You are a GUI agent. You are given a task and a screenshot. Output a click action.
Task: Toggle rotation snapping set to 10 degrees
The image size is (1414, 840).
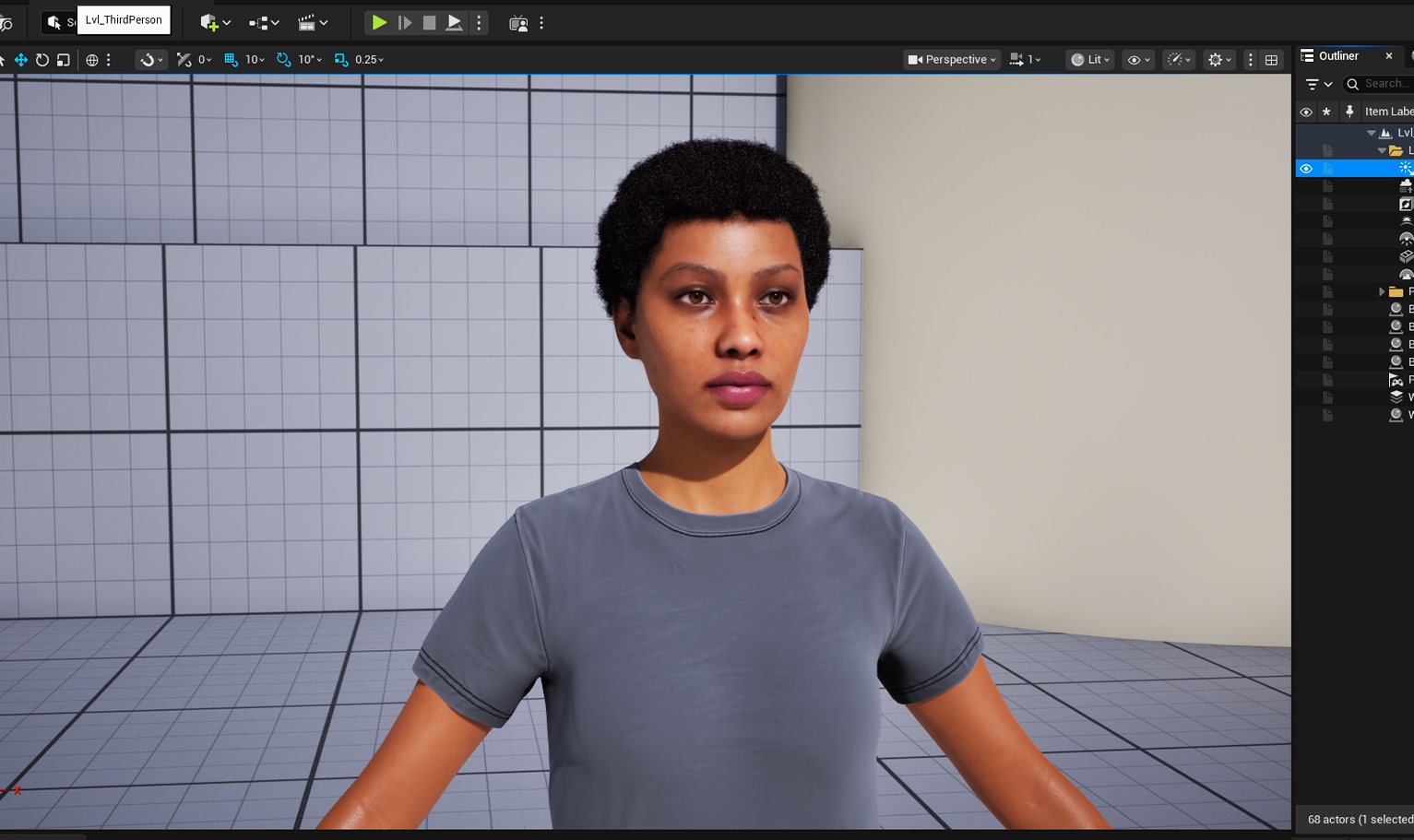pos(282,59)
